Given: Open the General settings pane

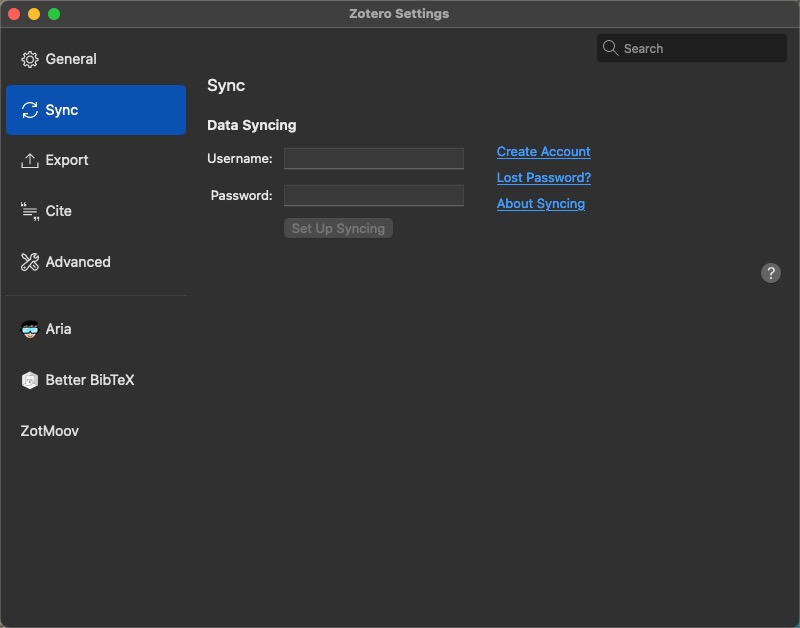Looking at the screenshot, I should pos(96,59).
